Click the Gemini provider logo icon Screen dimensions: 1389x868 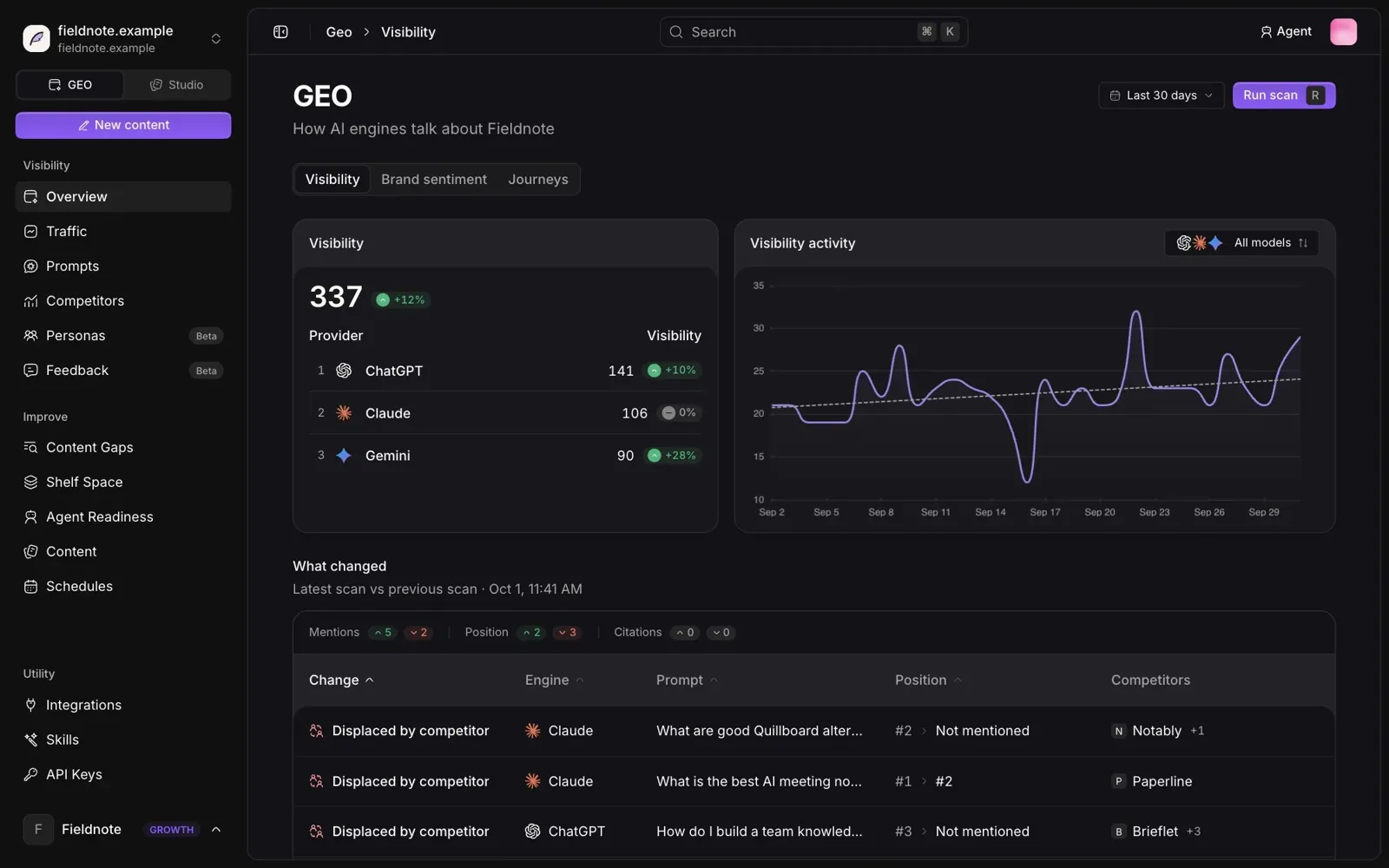(344, 456)
